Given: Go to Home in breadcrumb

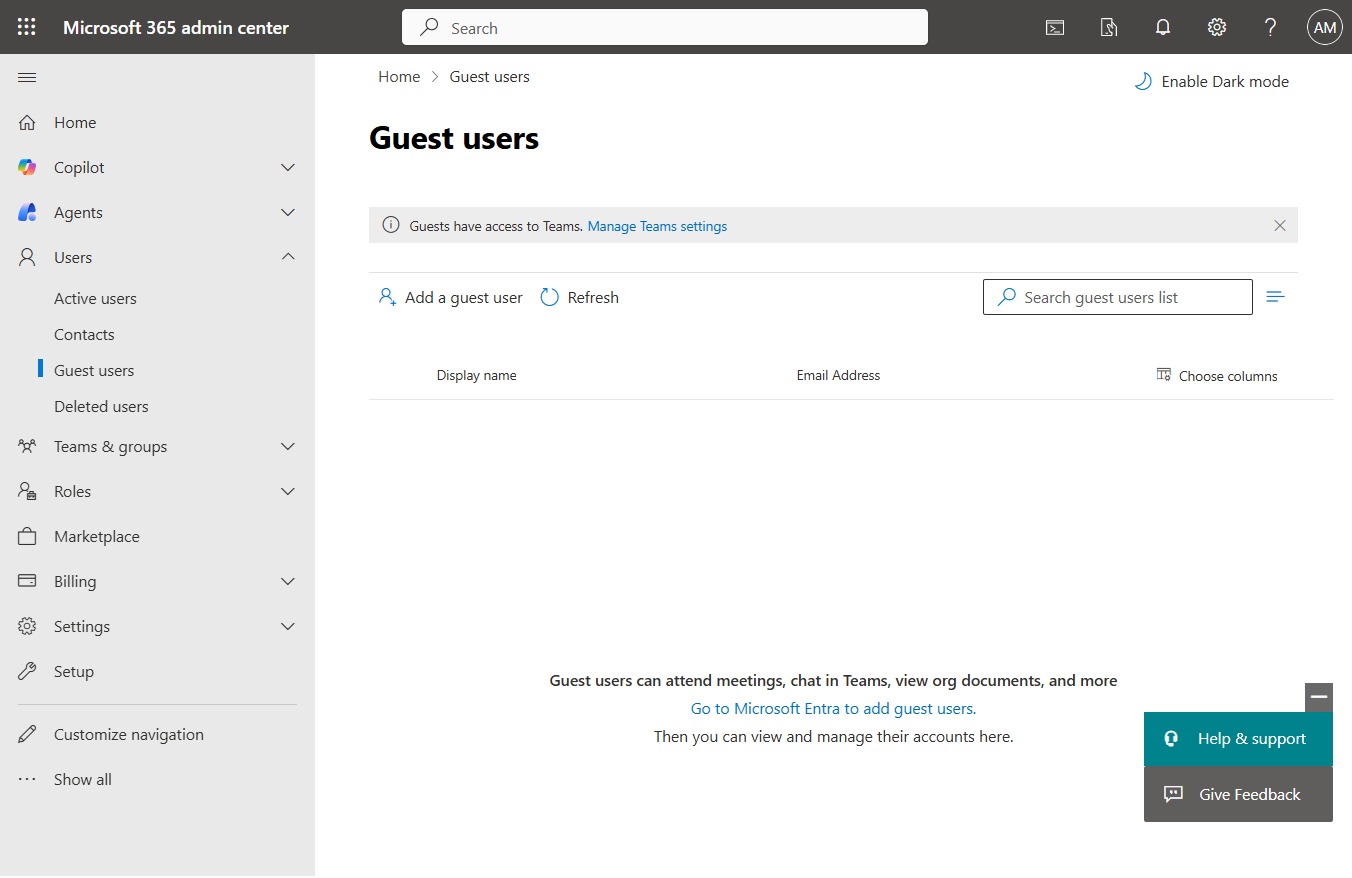Looking at the screenshot, I should [399, 77].
